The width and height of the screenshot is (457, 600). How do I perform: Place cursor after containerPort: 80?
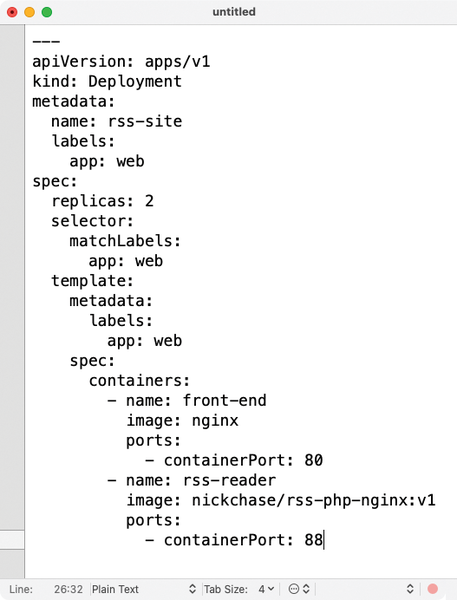point(323,460)
